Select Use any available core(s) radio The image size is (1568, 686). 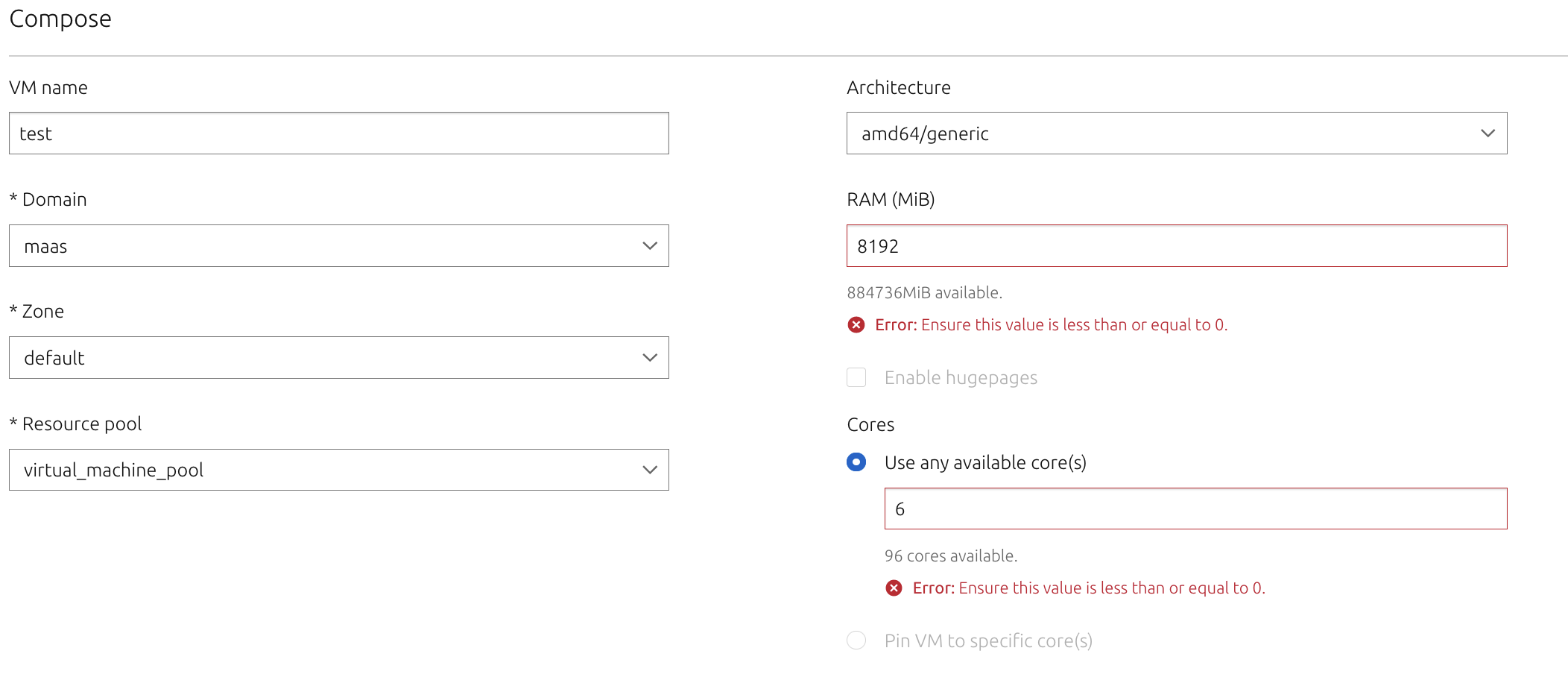pos(856,462)
